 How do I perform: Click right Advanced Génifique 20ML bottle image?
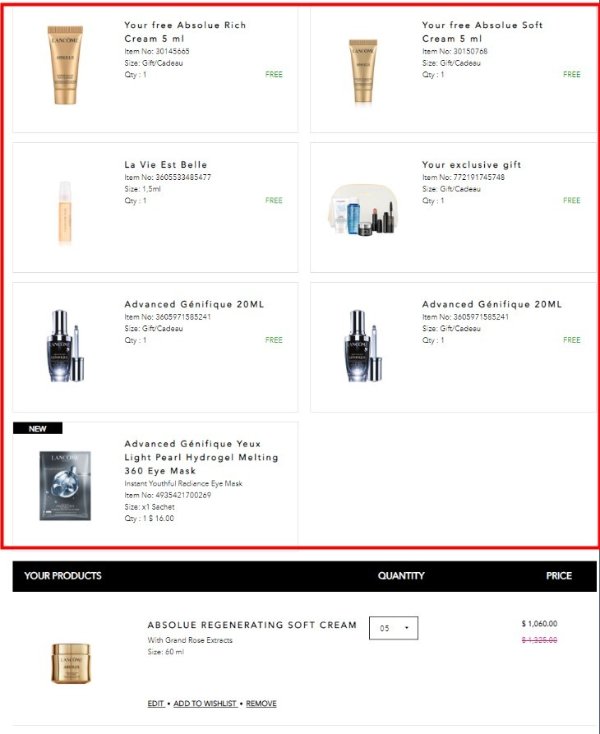click(363, 345)
